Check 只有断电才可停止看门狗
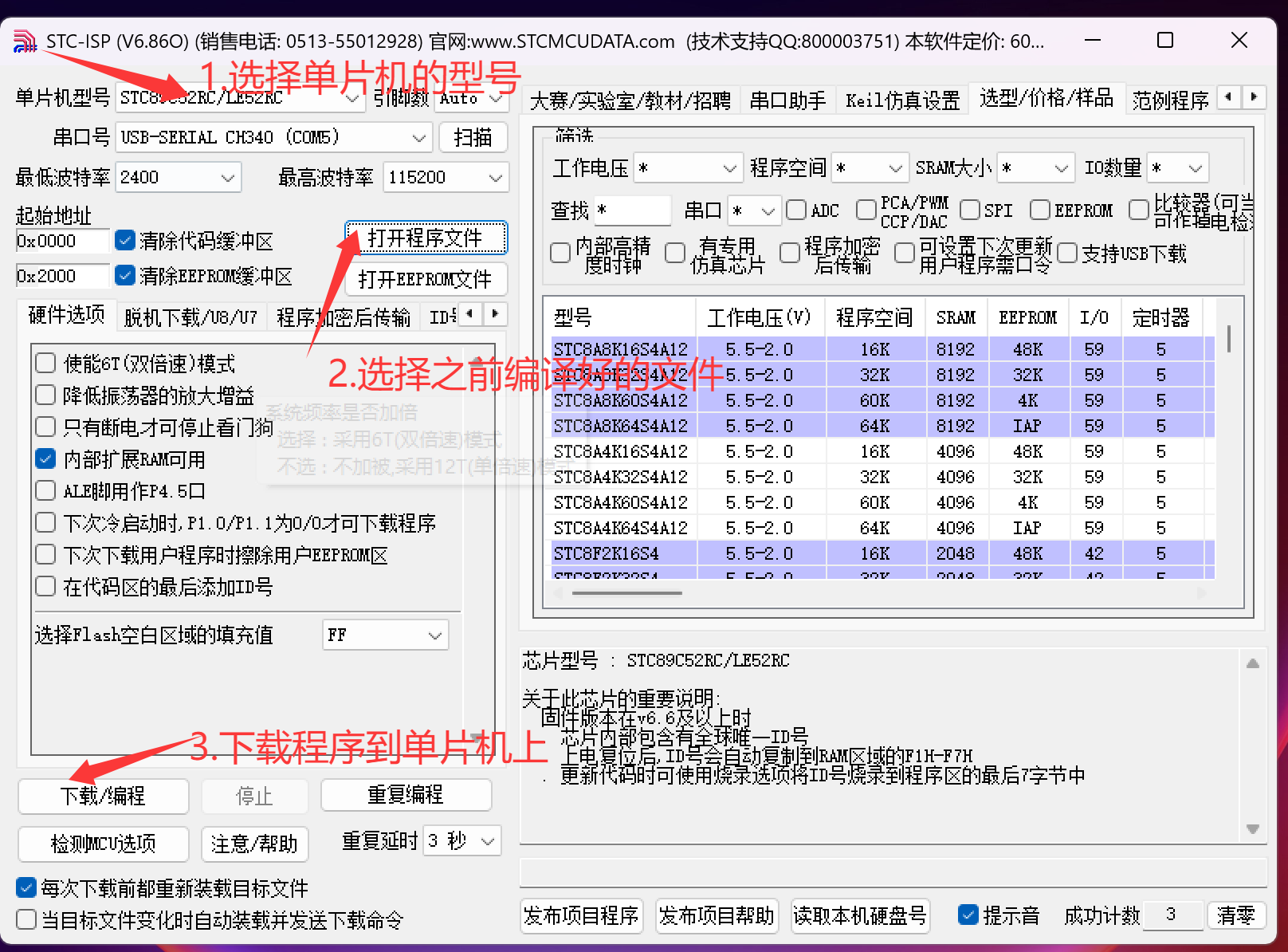This screenshot has height=952, width=1288. 45,427
